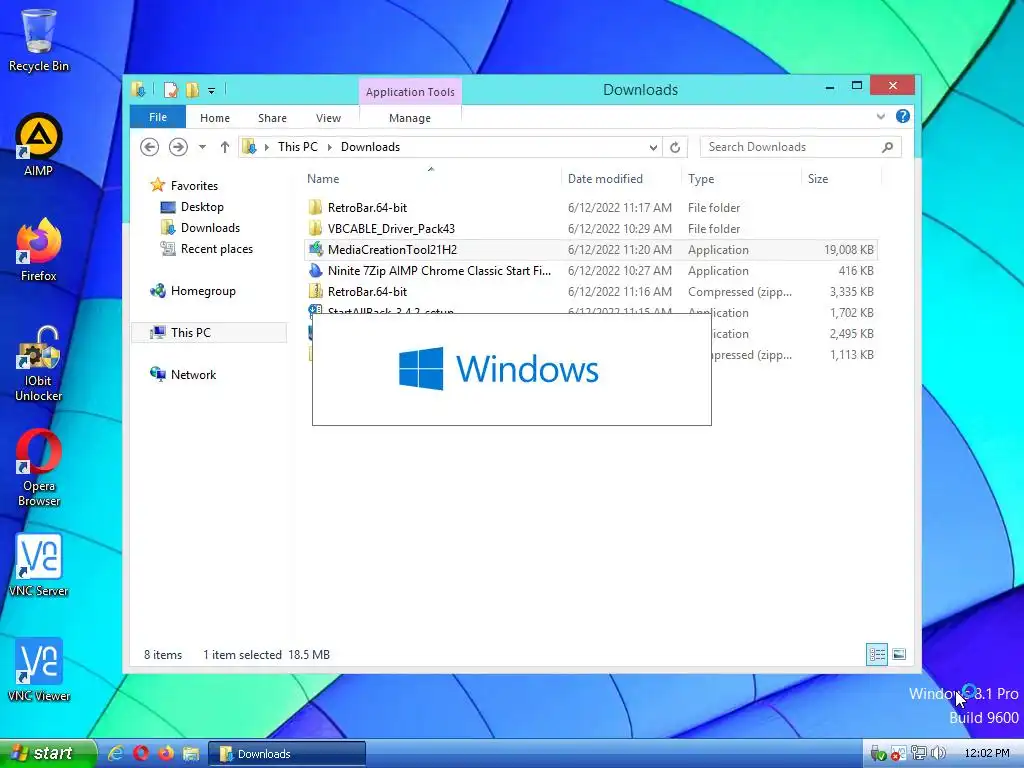Image resolution: width=1024 pixels, height=768 pixels.
Task: Select the RetroBar.64-bit file folder row
Action: 590,208
